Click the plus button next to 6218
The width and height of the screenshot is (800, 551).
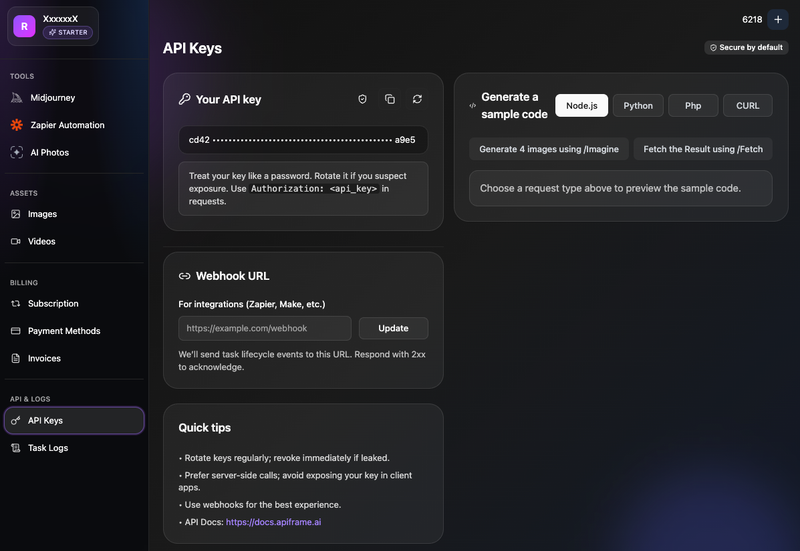click(778, 19)
